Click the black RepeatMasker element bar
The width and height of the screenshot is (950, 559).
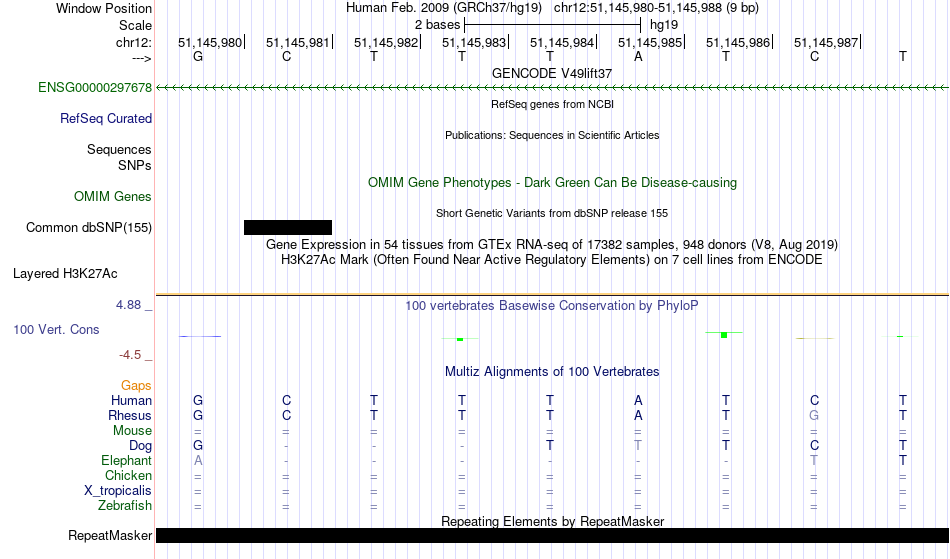553,535
